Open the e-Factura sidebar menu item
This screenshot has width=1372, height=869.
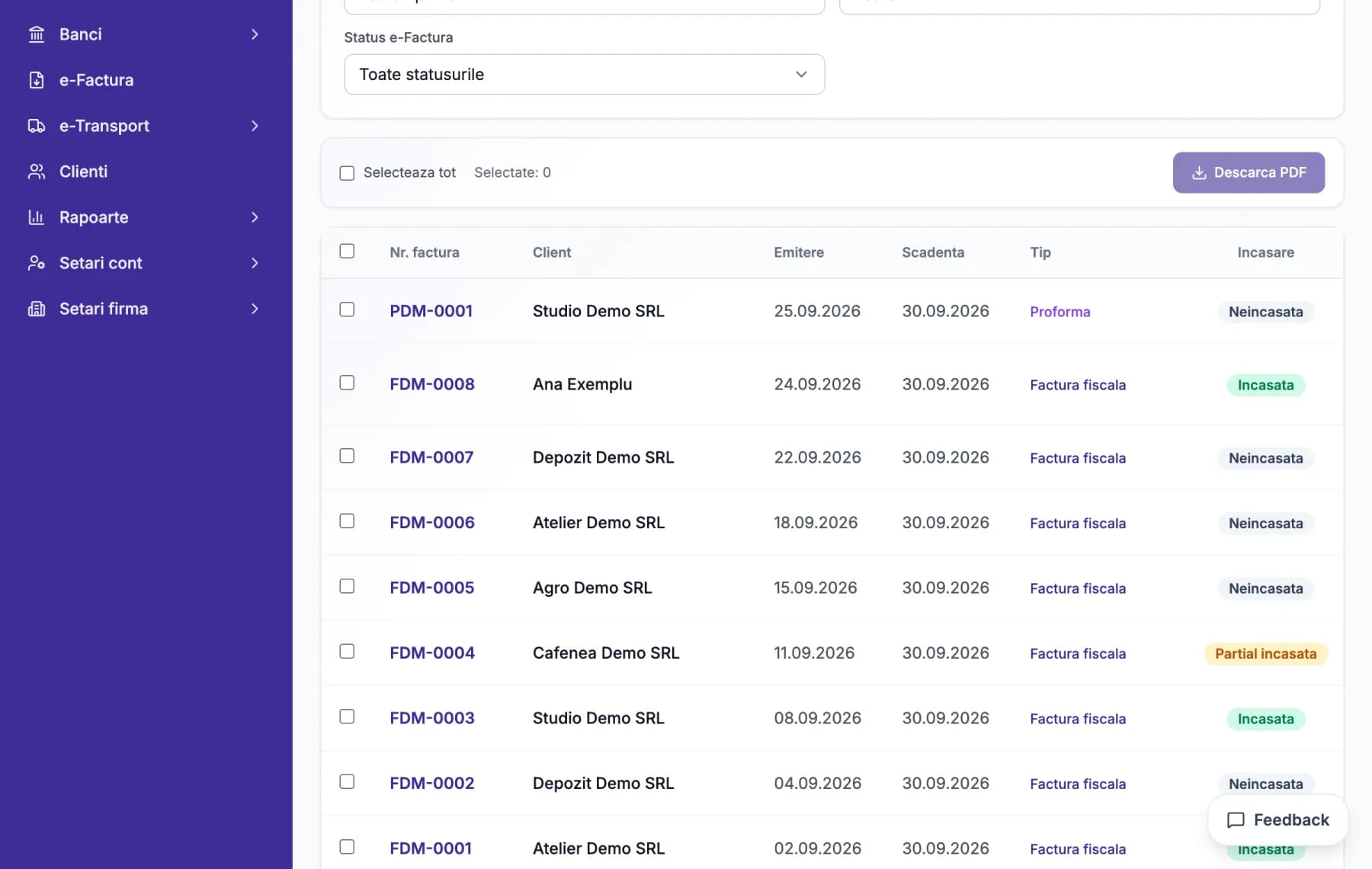coord(145,80)
